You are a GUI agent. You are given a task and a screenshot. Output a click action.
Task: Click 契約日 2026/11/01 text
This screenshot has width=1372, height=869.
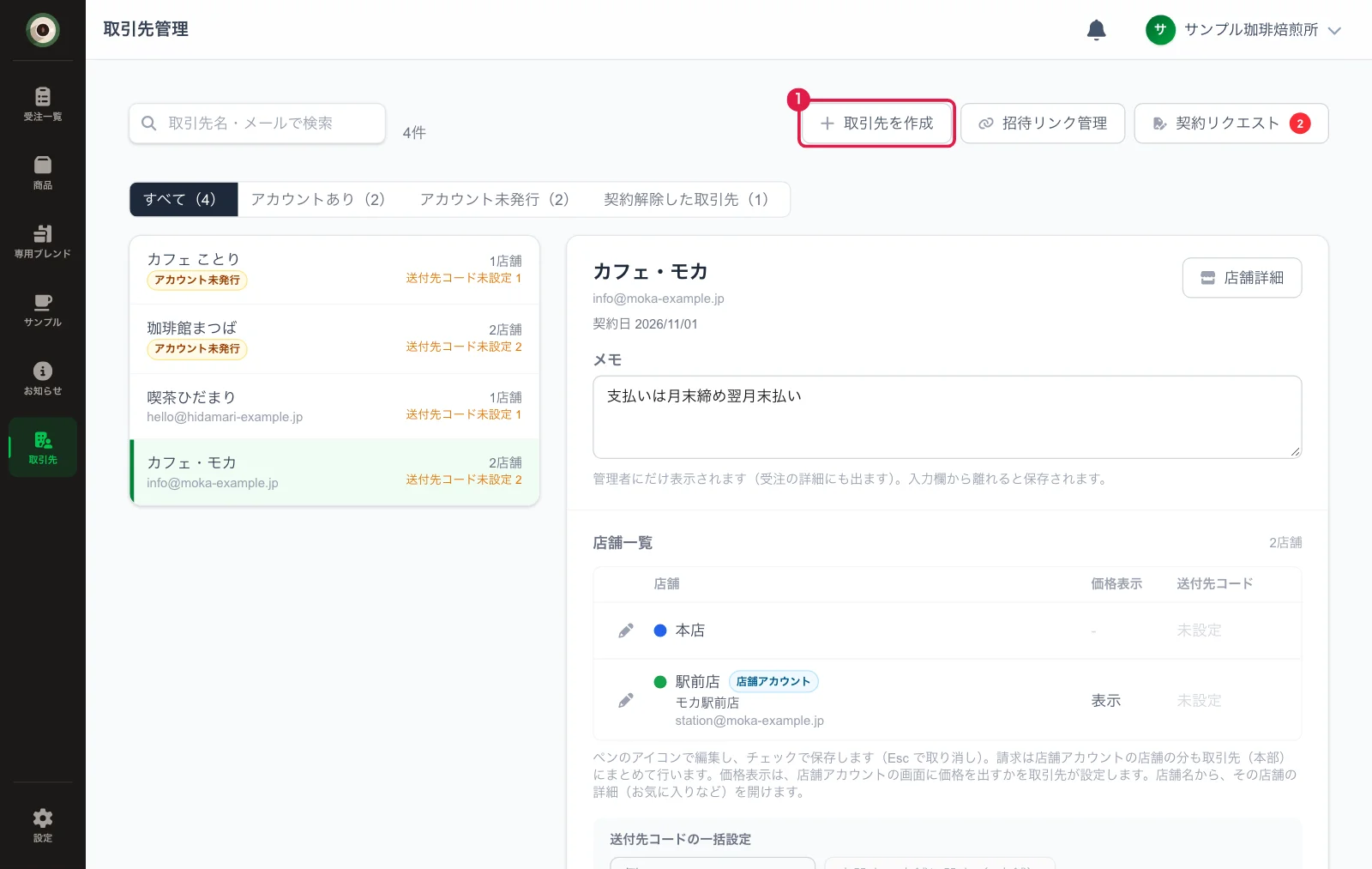tap(645, 324)
